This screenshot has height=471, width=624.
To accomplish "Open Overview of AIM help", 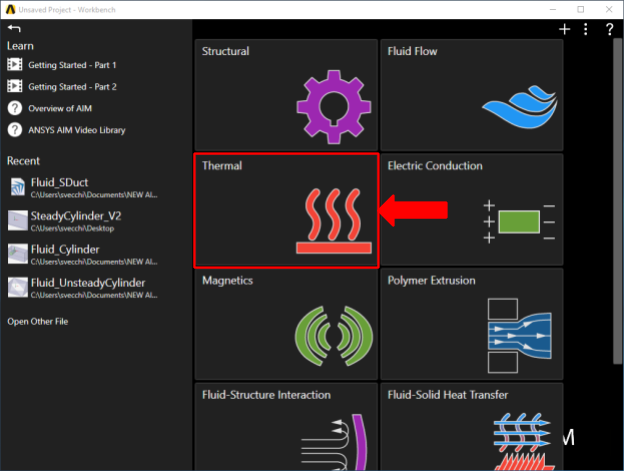I will coord(60,108).
